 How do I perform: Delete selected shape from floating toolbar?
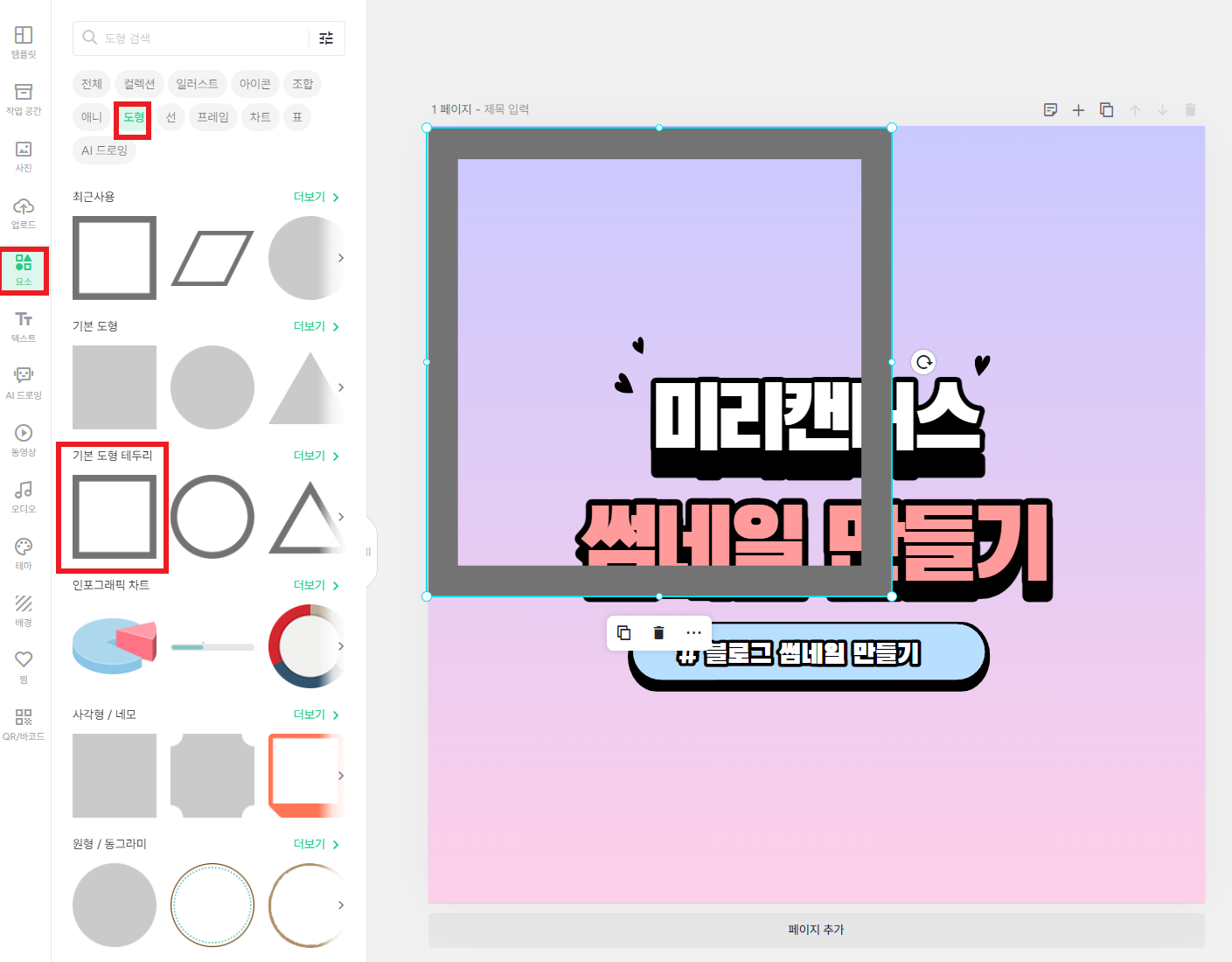(659, 633)
